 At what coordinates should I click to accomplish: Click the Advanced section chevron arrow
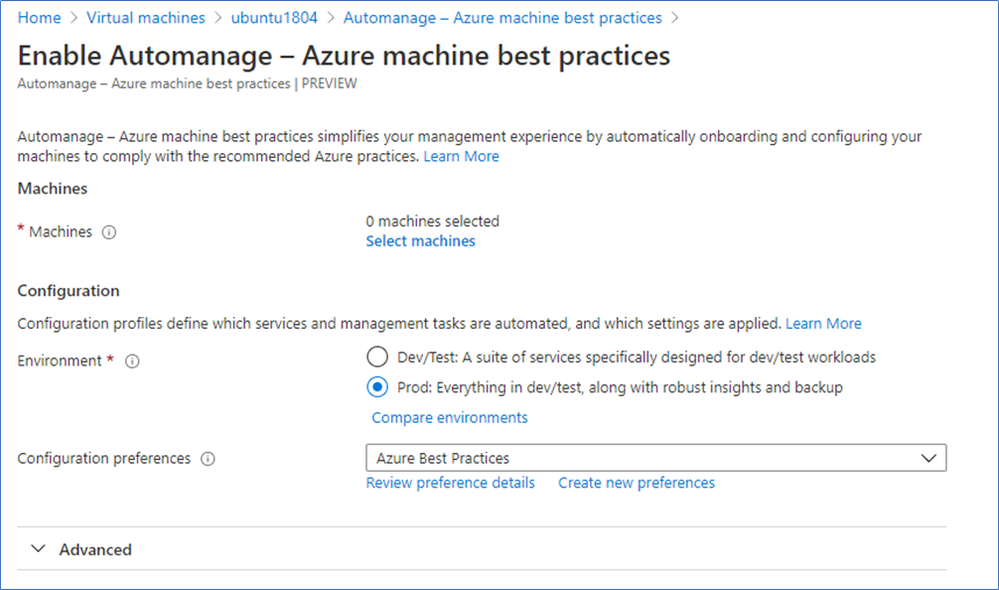[39, 549]
